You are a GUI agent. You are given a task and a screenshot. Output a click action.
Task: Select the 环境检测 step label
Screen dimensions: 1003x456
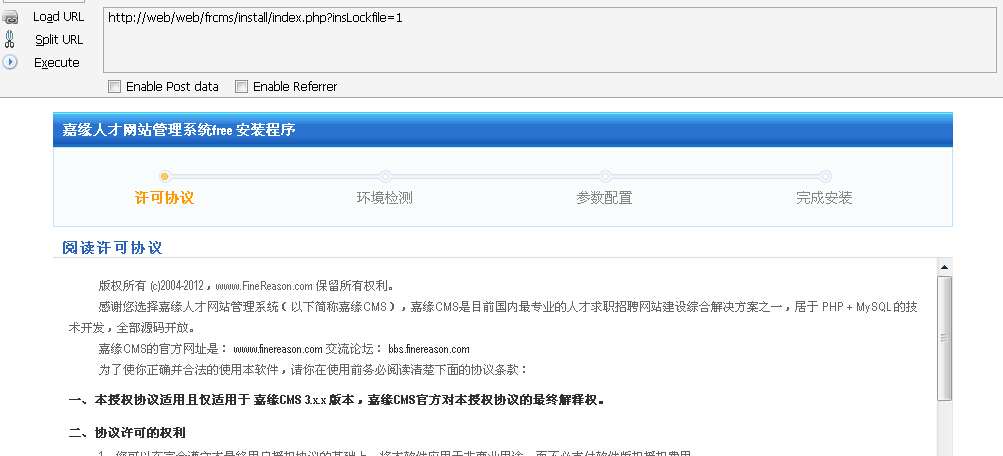(x=385, y=198)
